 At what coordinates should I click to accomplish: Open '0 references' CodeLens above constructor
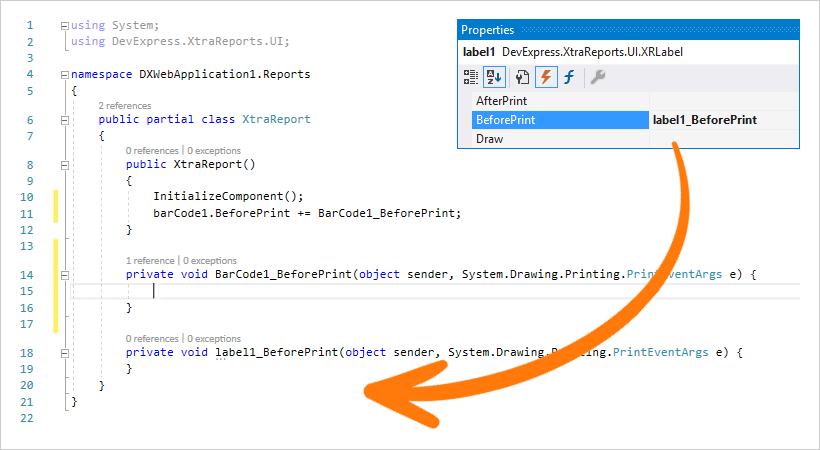click(152, 151)
